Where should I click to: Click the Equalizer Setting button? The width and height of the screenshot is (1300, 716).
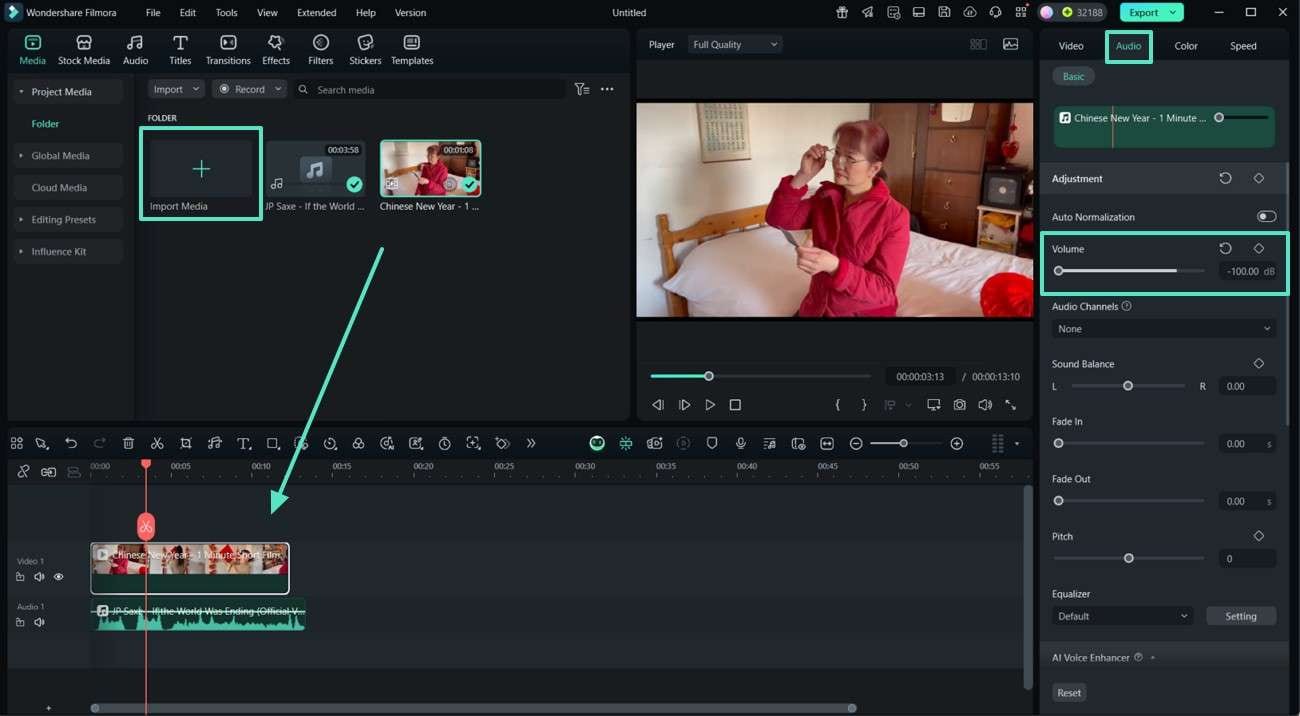[1241, 616]
